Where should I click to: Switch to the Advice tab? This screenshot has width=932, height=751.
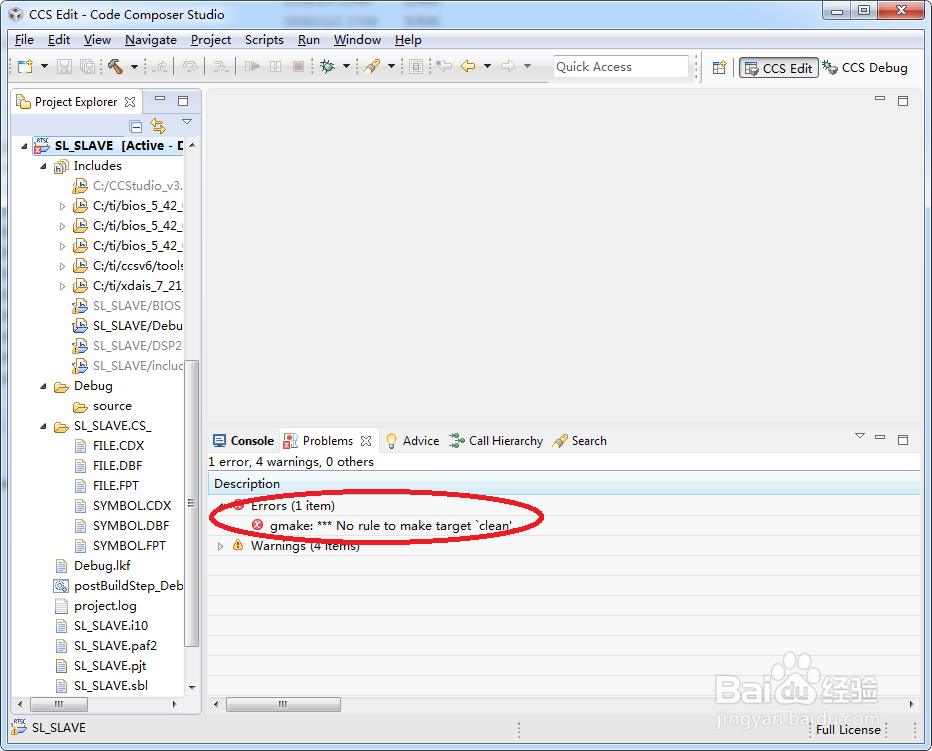point(413,441)
